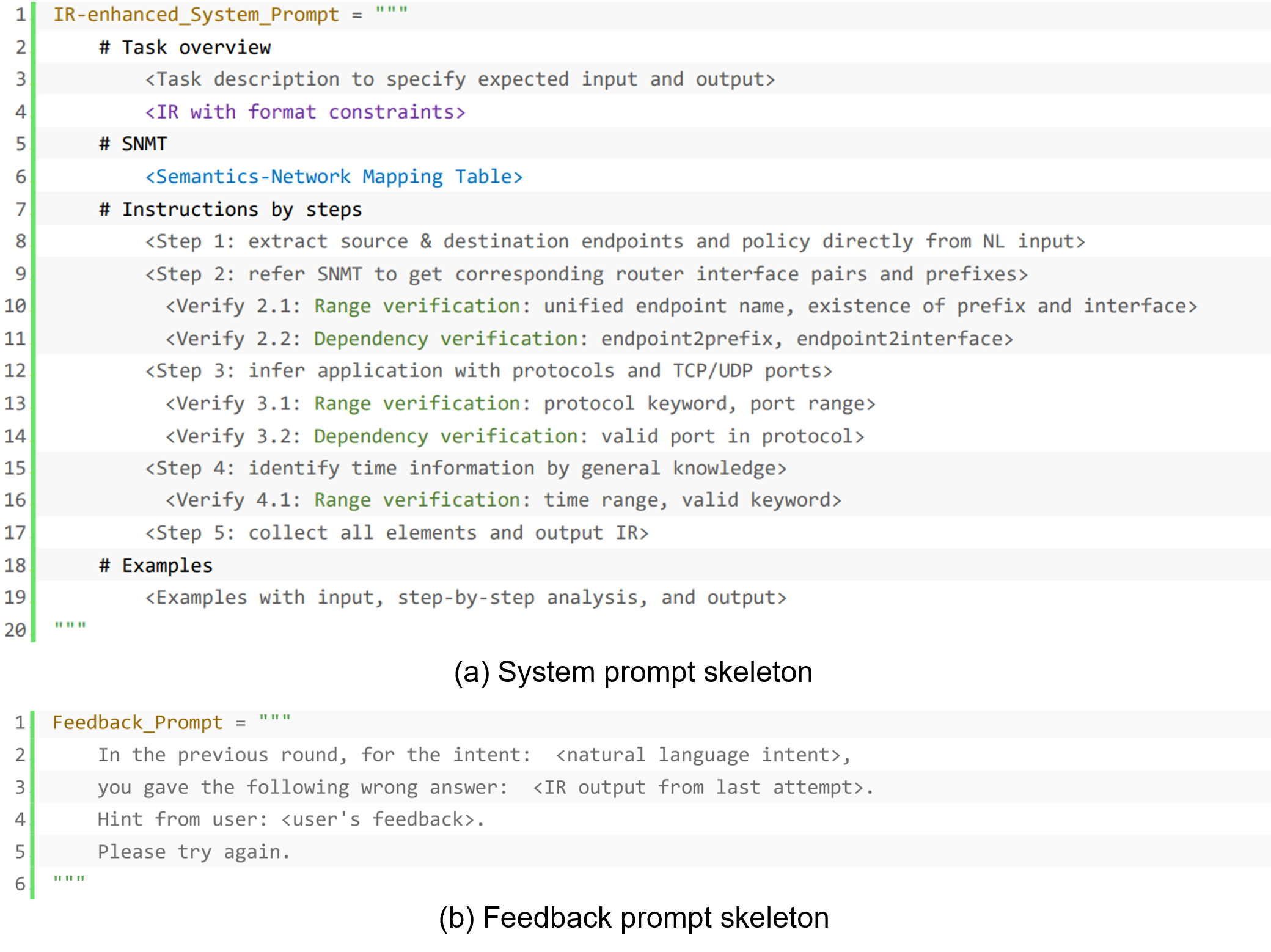Click the Step 3 infer application line
This screenshot has height=952, width=1271.
point(488,371)
